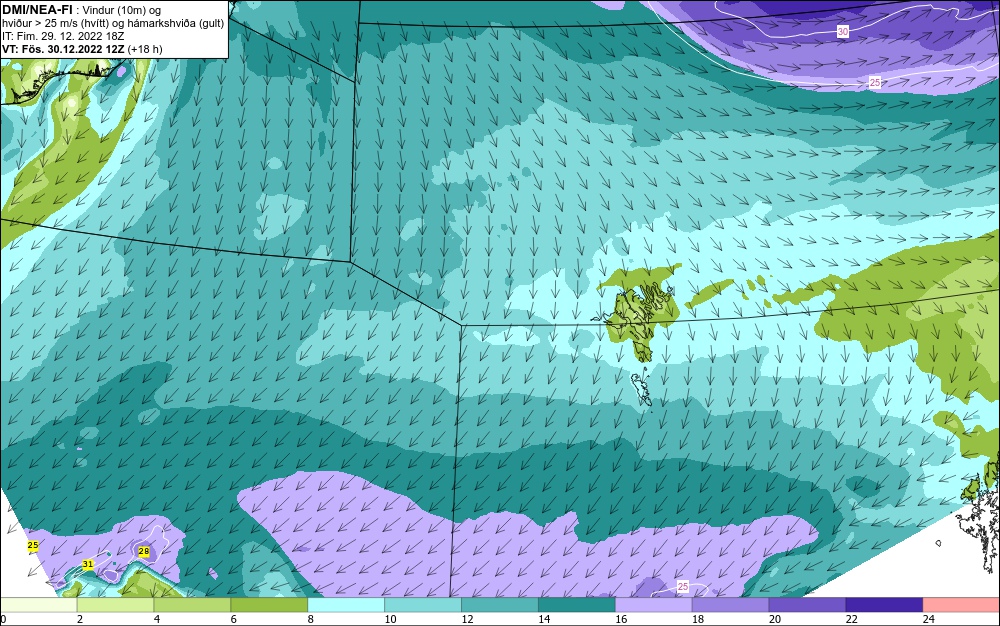
Task: Click the legend scale value 4
Action: click(x=157, y=619)
